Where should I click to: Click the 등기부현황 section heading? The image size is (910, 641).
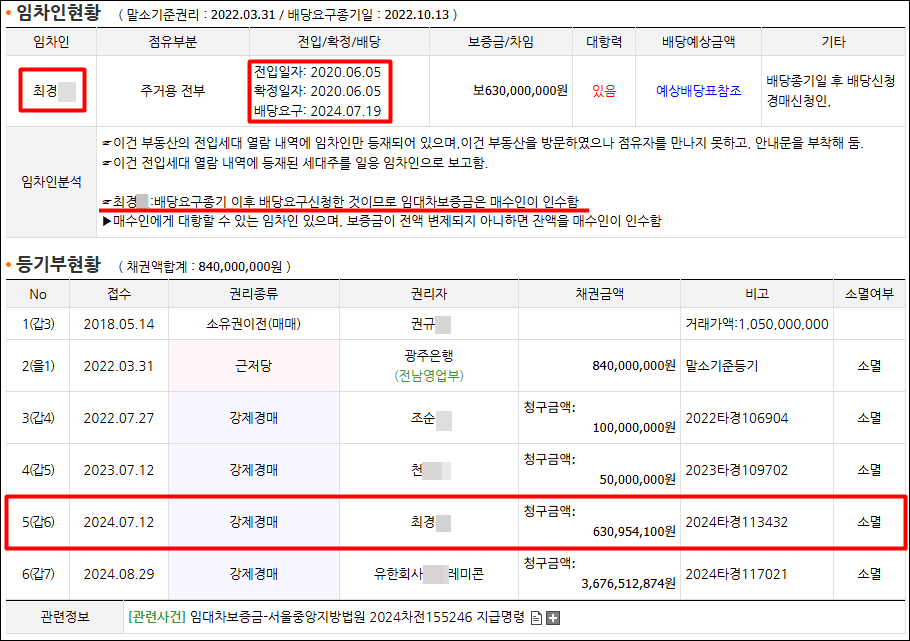coord(58,266)
